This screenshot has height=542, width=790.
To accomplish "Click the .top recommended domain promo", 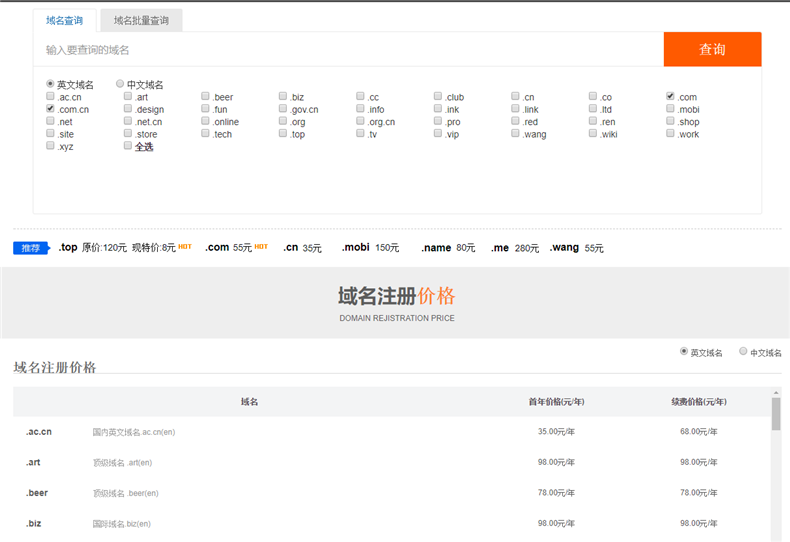I will [x=68, y=247].
